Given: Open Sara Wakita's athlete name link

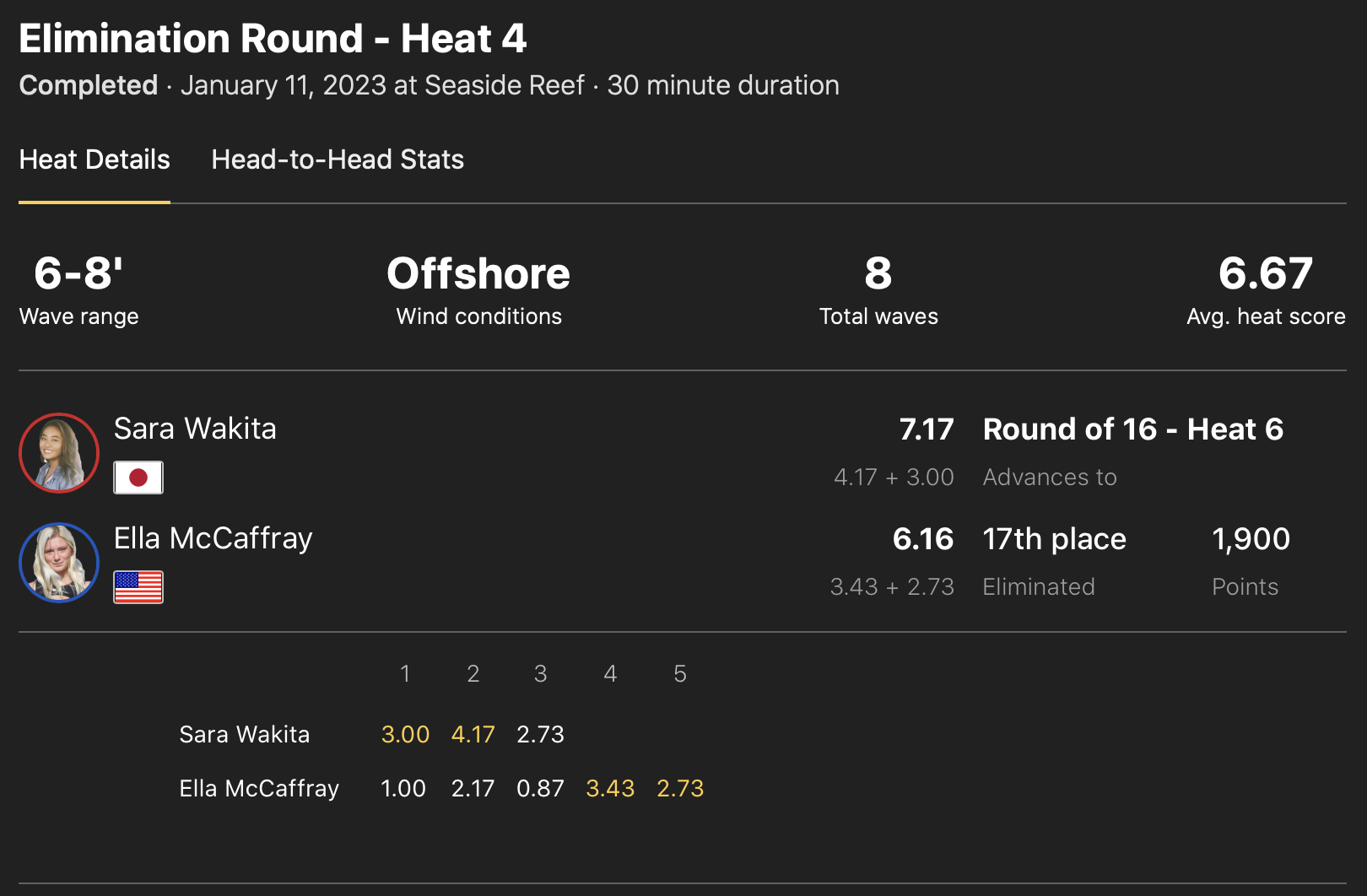Looking at the screenshot, I should click(x=195, y=429).
